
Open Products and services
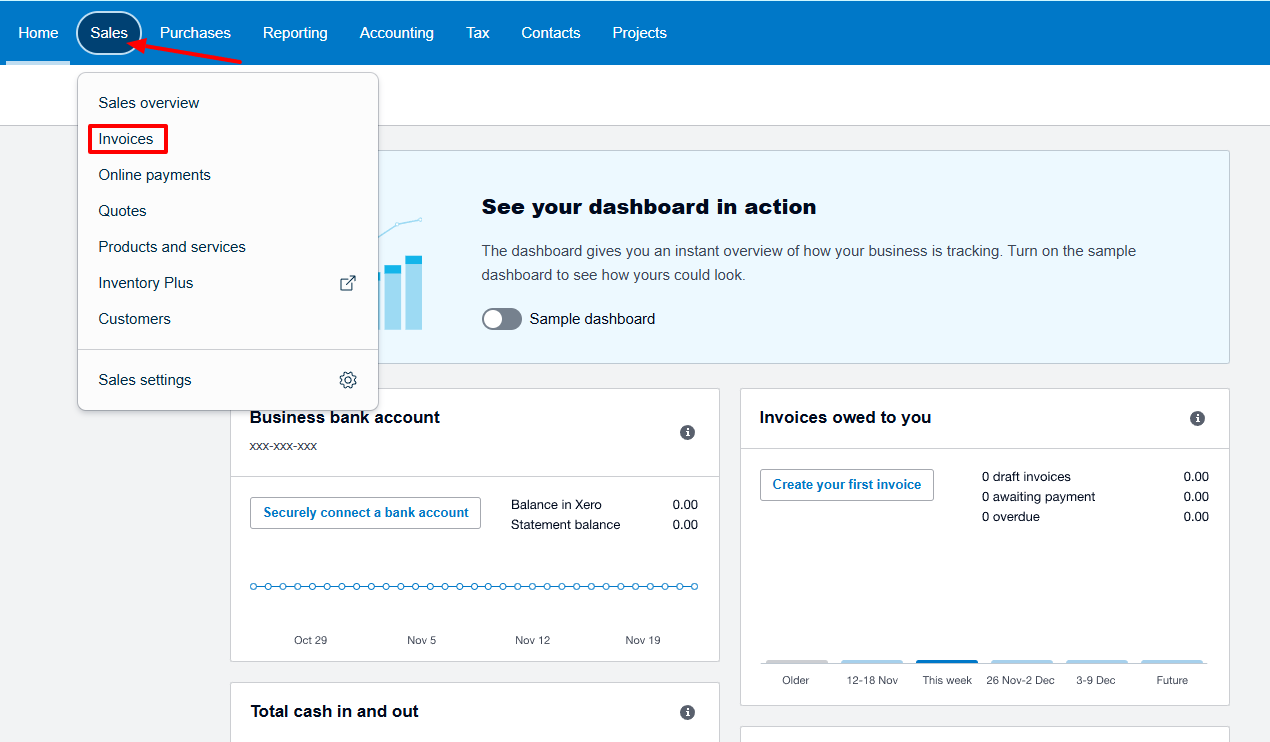pyautogui.click(x=171, y=246)
